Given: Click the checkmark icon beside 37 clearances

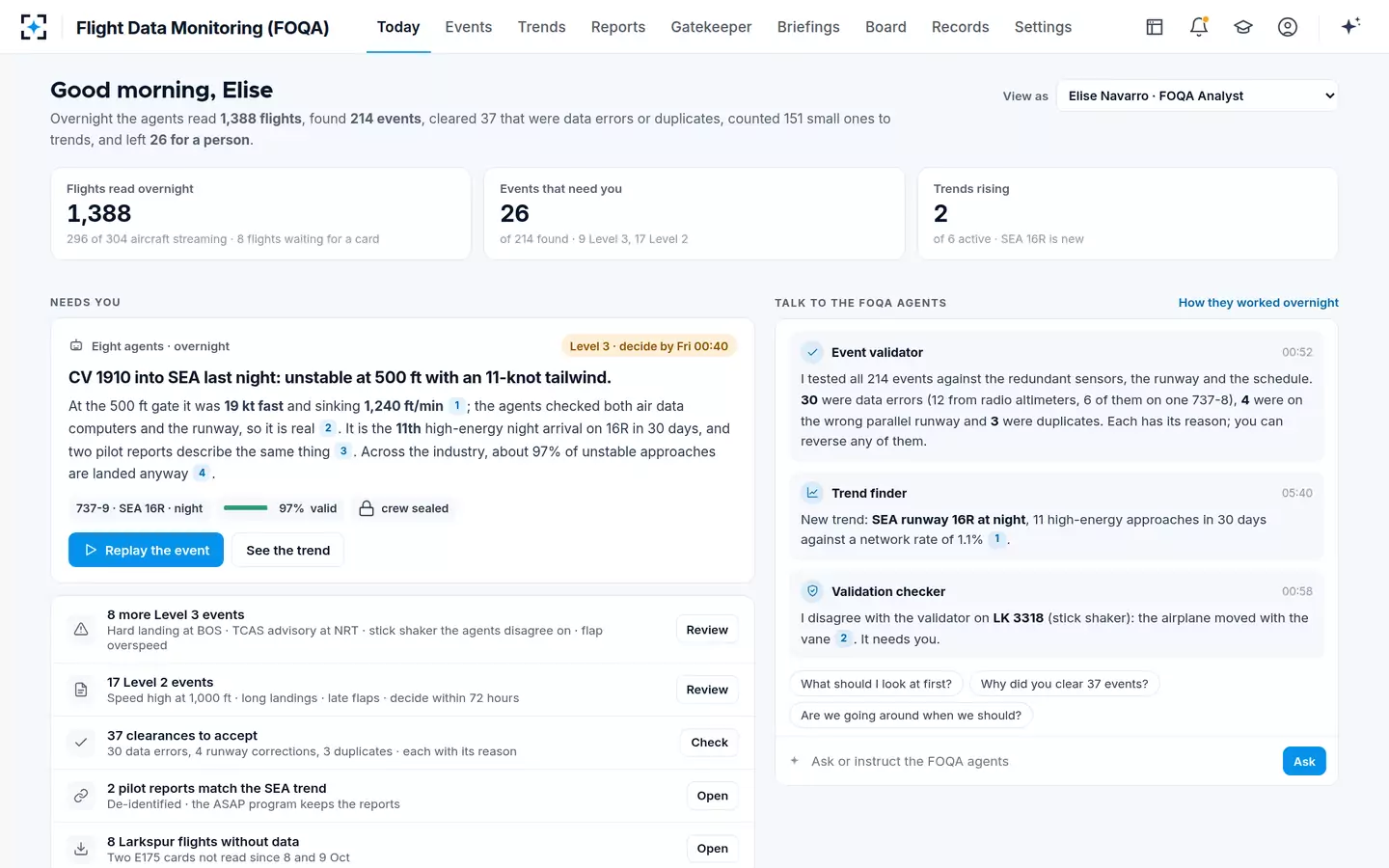Looking at the screenshot, I should 81,743.
